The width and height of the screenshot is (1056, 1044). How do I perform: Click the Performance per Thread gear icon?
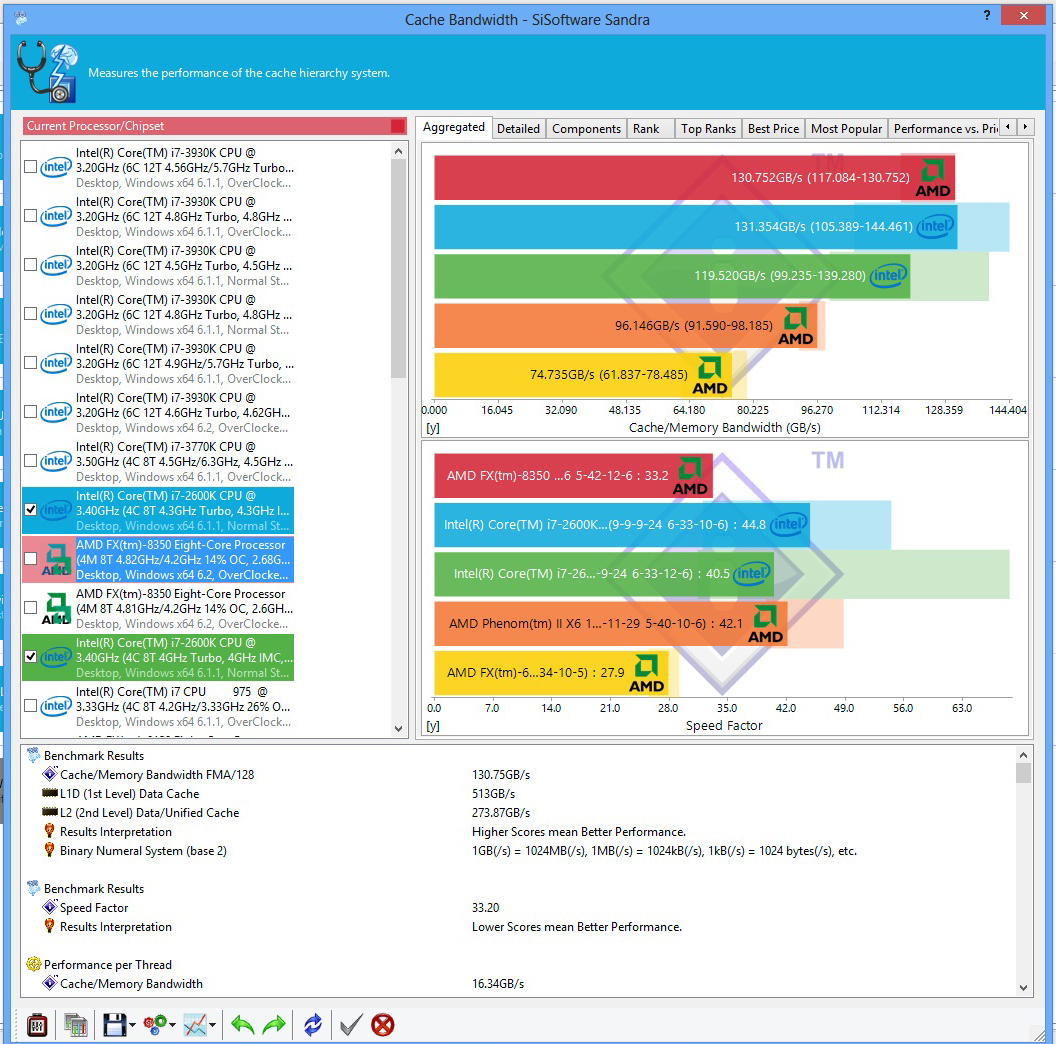point(34,964)
